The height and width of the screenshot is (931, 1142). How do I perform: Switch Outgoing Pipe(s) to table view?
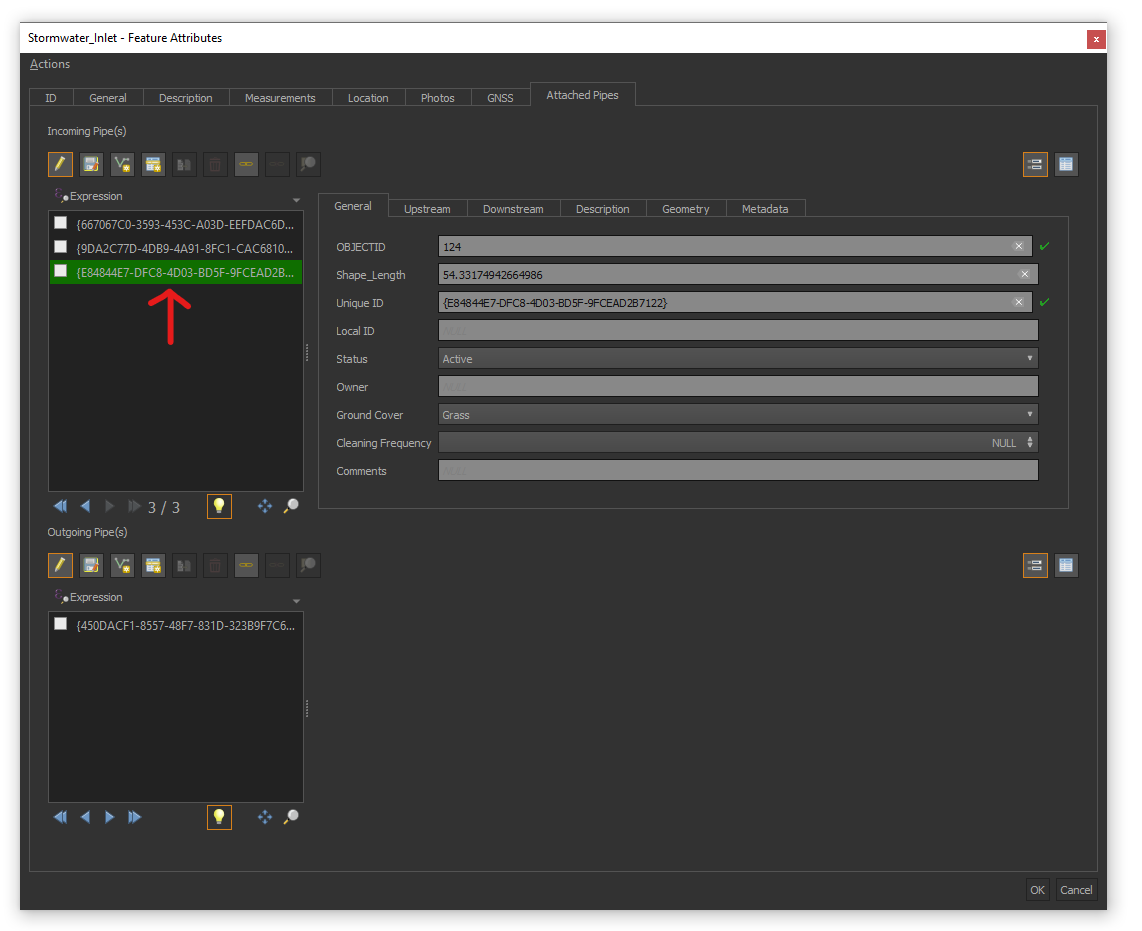click(1066, 565)
